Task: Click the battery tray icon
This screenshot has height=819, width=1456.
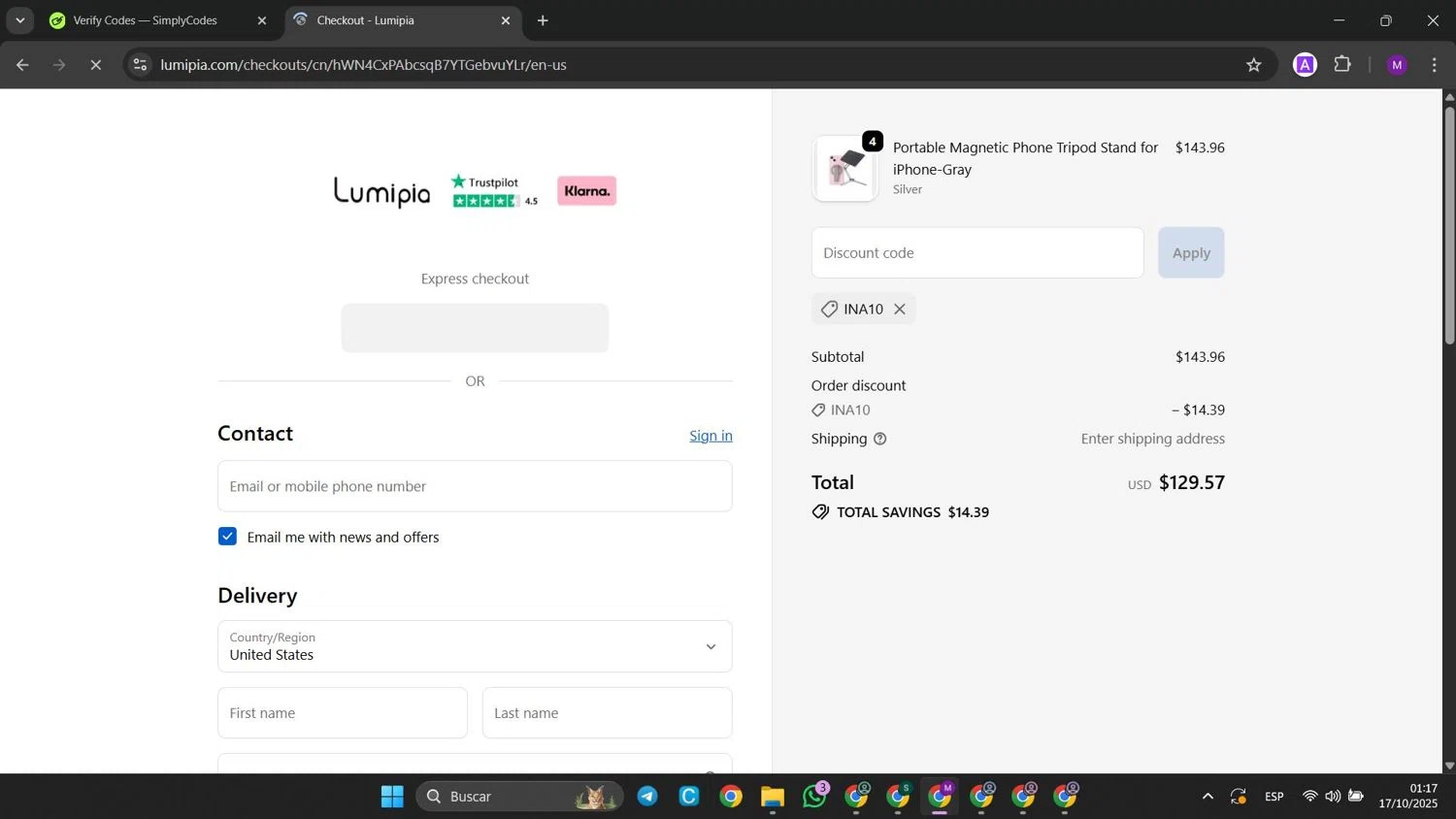Action: (x=1356, y=797)
